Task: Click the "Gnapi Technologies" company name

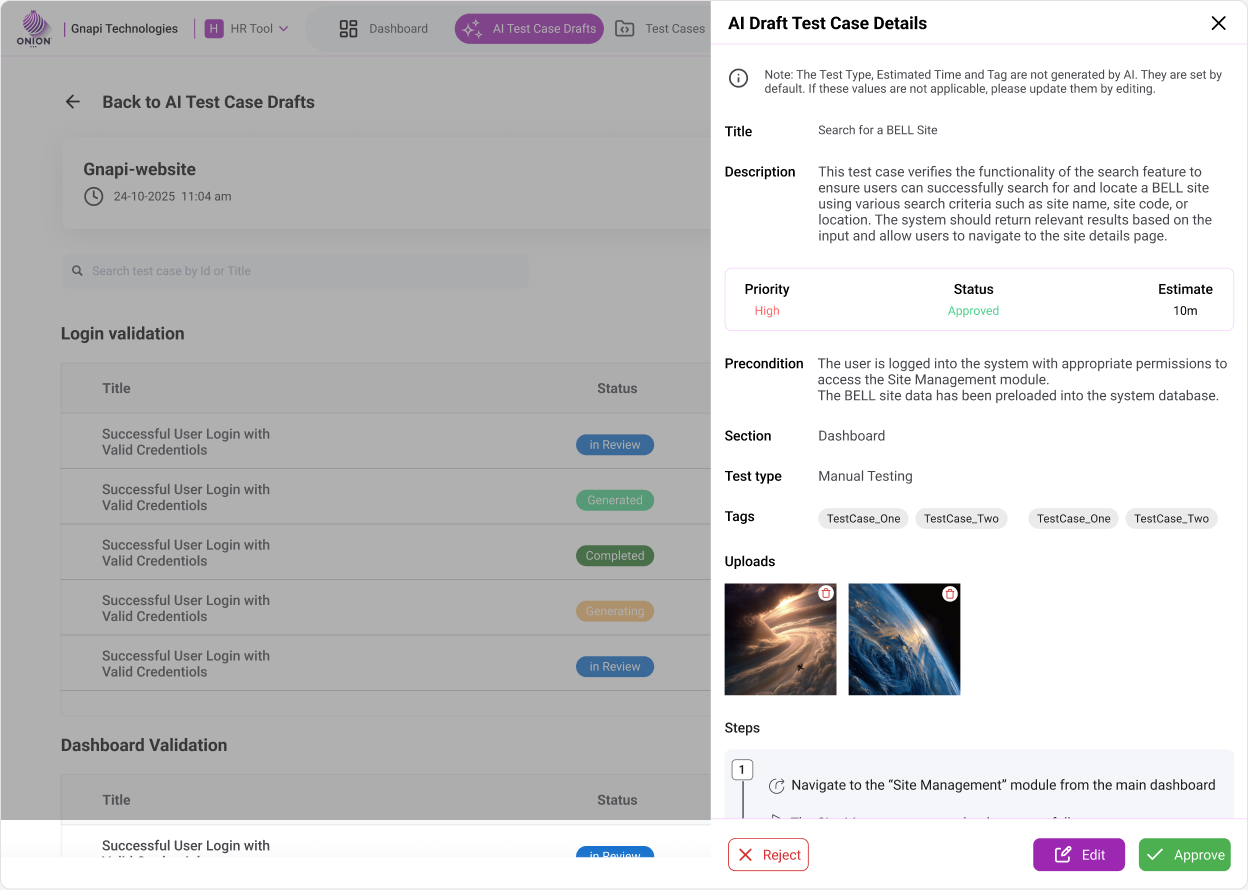Action: pos(125,29)
